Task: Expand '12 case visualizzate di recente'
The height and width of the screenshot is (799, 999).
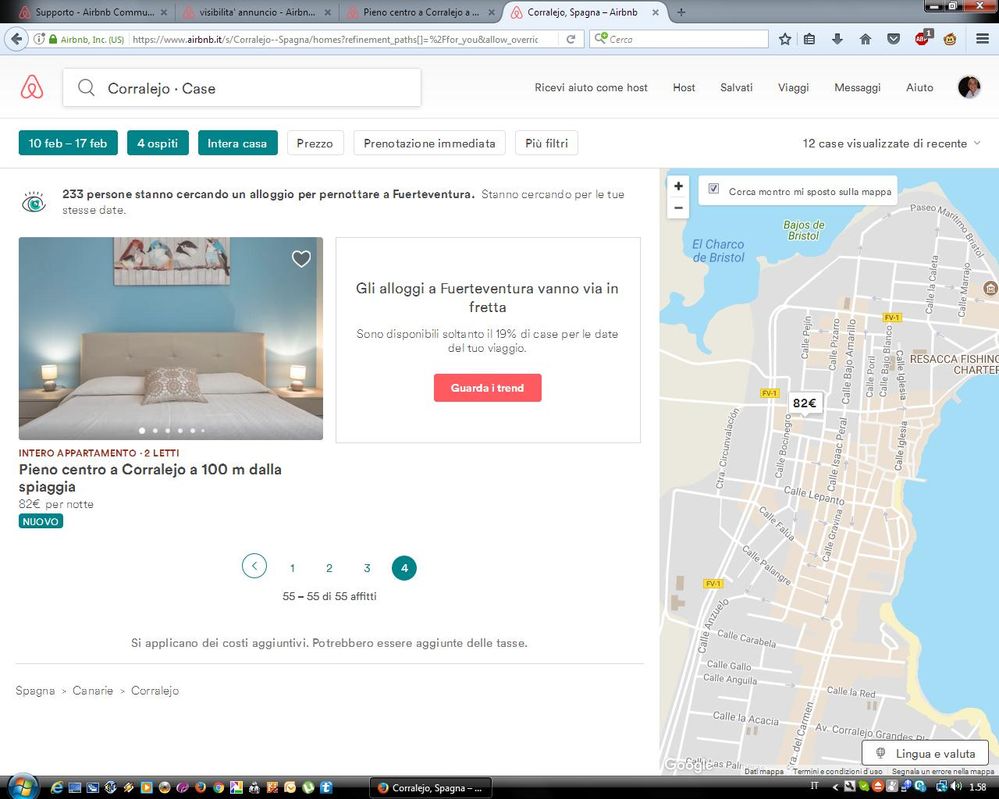Action: 891,143
